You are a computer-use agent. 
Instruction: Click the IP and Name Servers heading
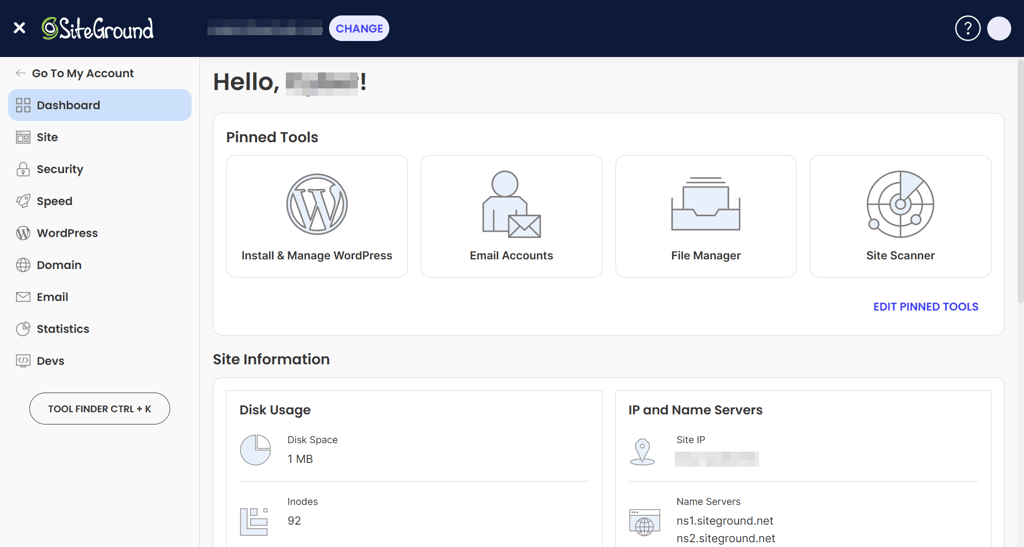tap(696, 410)
